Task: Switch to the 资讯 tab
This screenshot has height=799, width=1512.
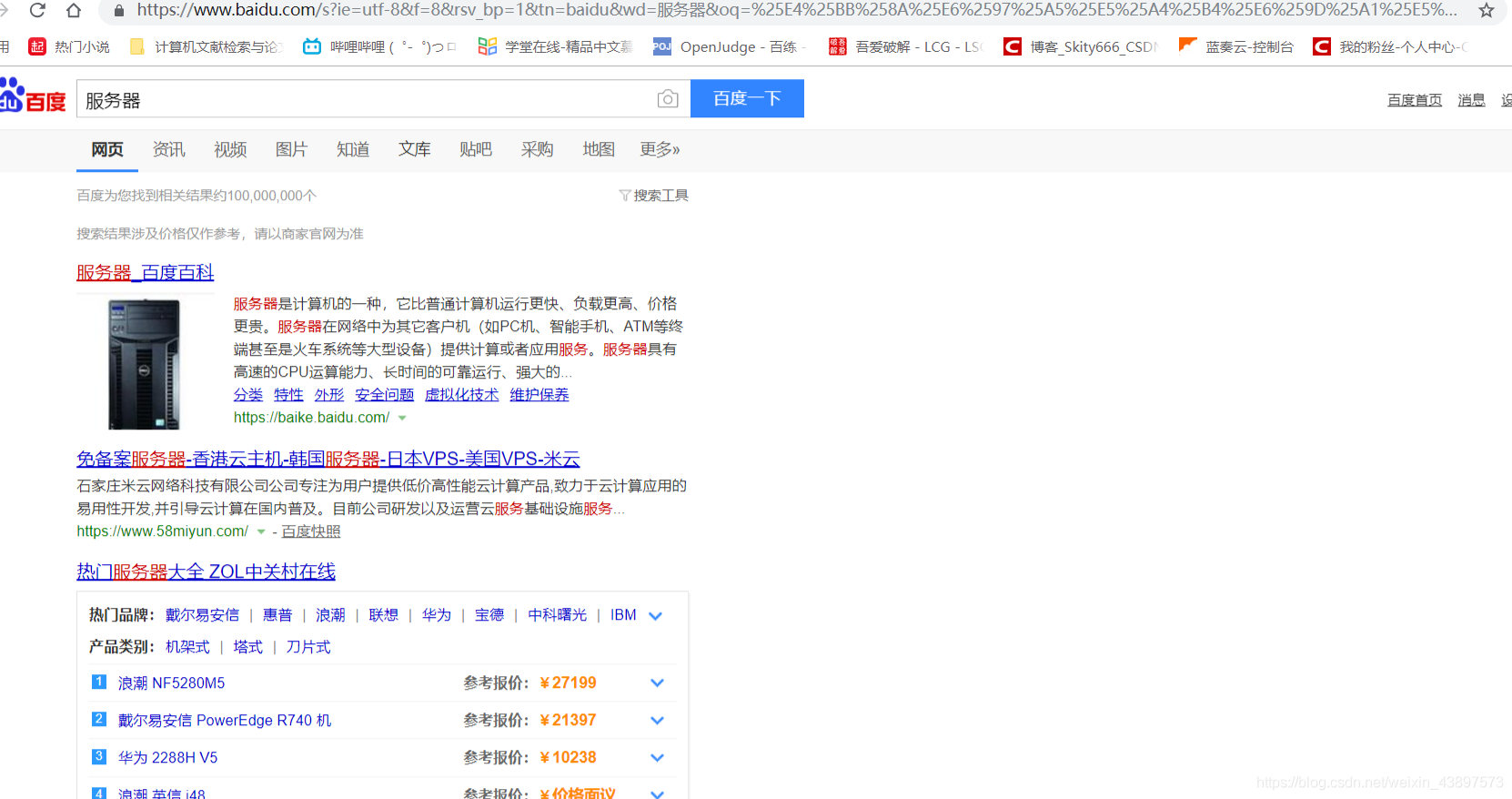Action: pos(168,149)
